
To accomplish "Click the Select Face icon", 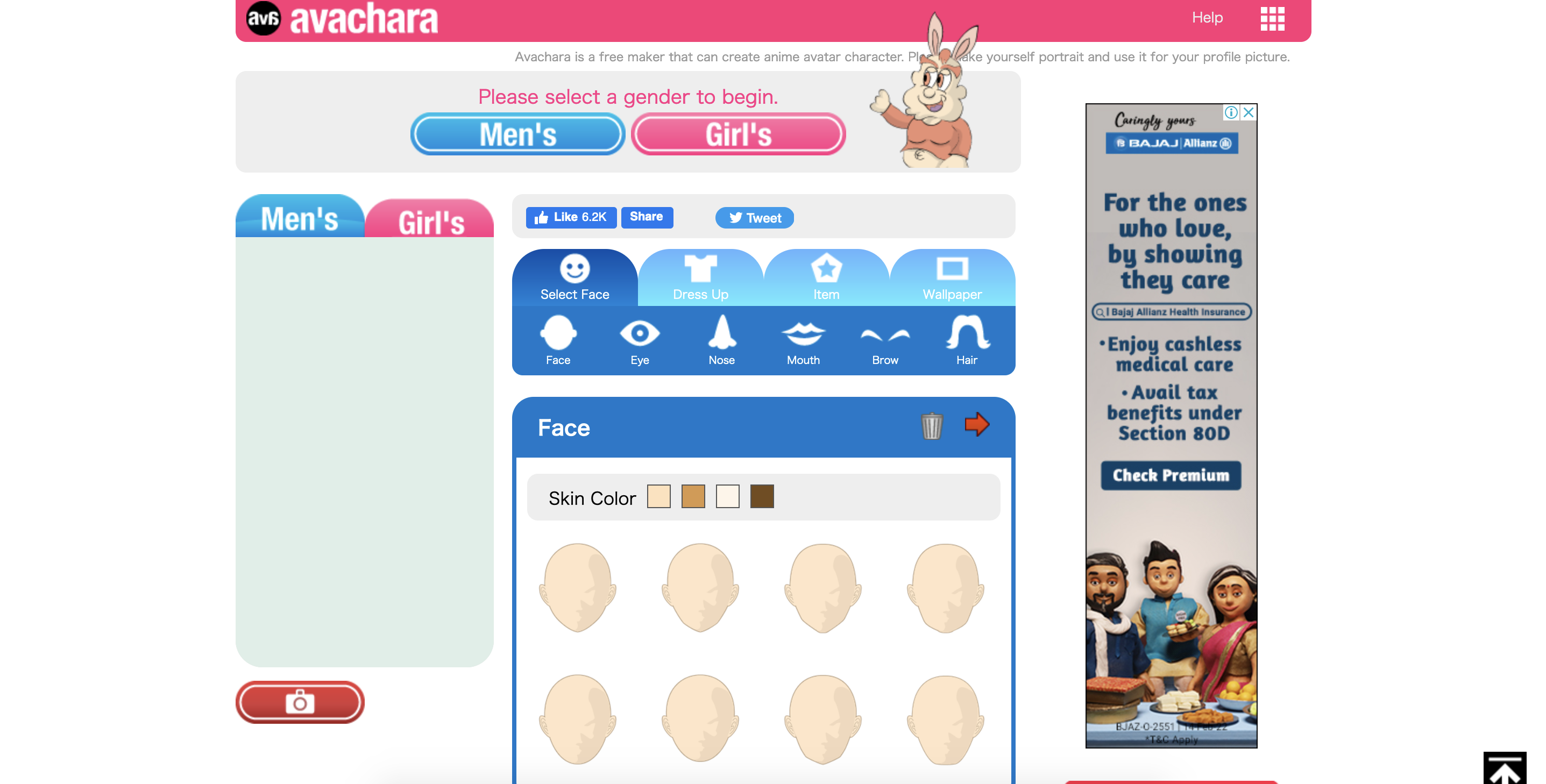I will pos(574,276).
